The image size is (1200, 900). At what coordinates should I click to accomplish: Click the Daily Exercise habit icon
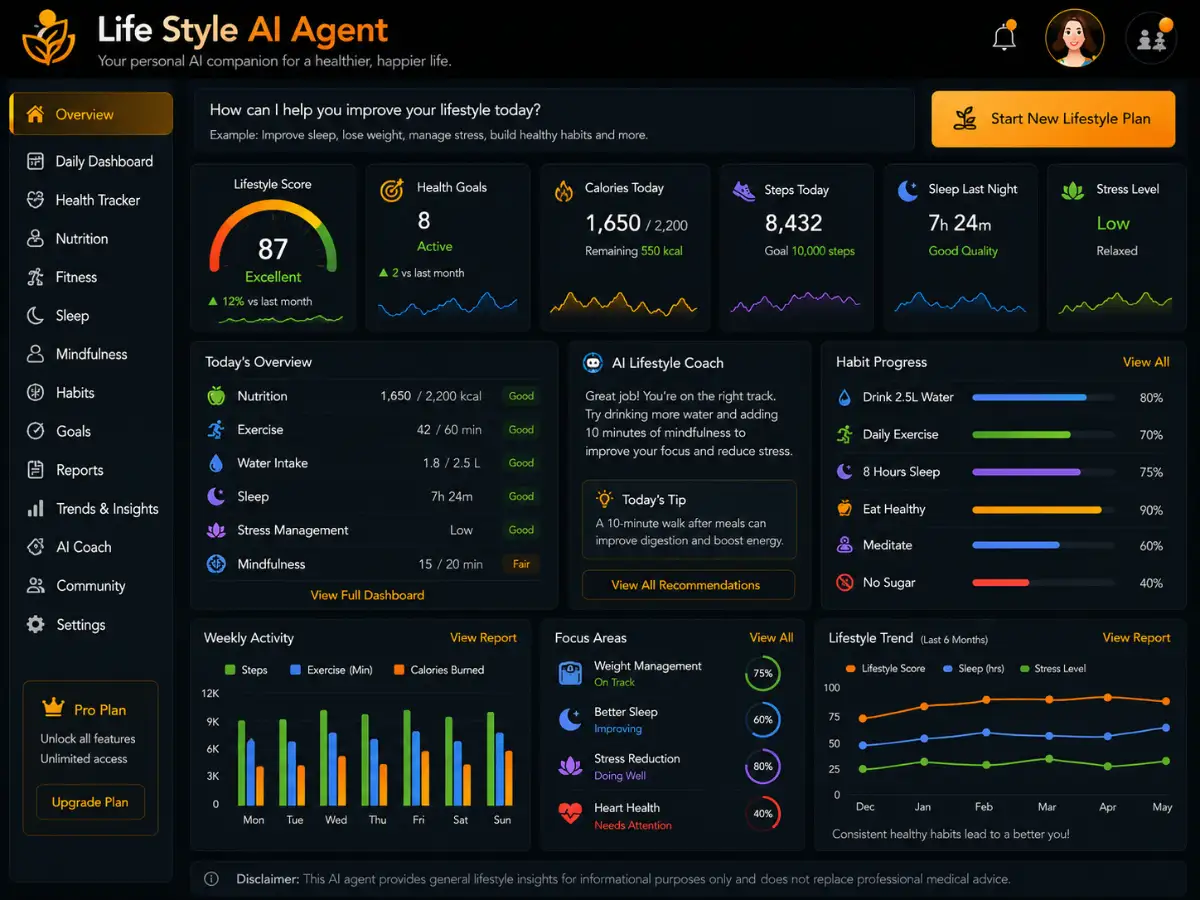[x=844, y=434]
